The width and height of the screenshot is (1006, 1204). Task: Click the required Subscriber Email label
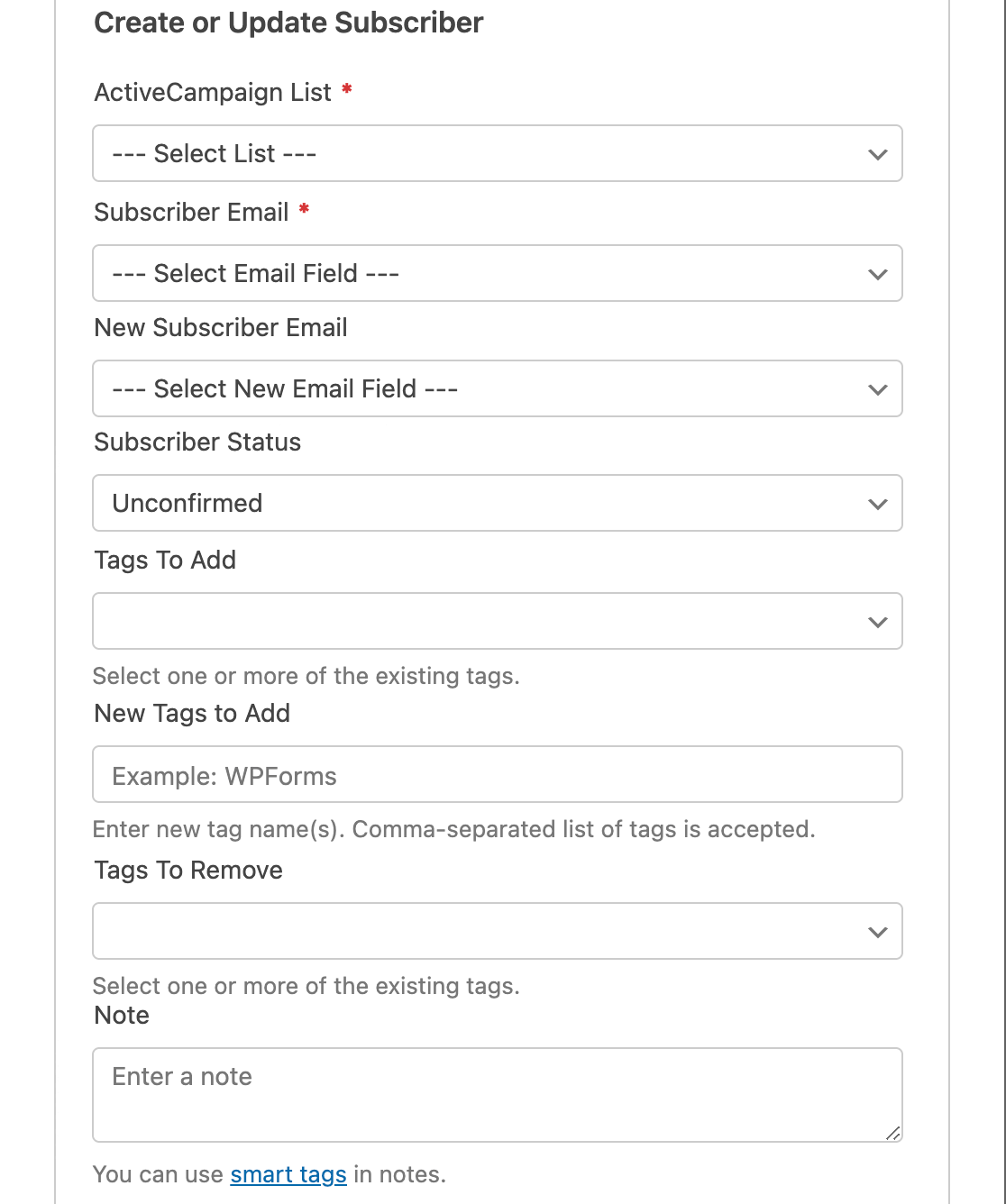tap(191, 213)
